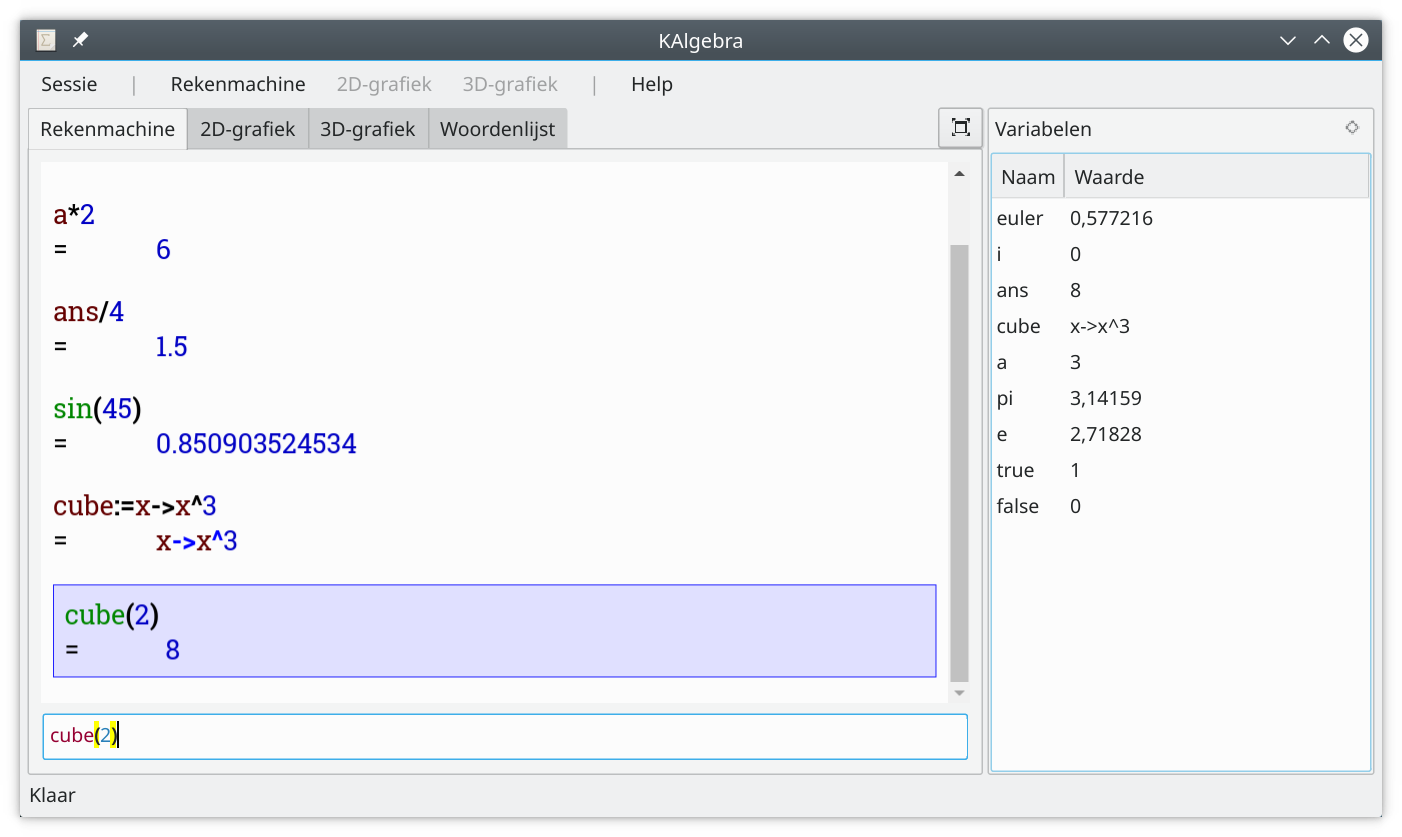1402x837 pixels.
Task: Click the a*2 expression in the console
Action: (x=74, y=214)
